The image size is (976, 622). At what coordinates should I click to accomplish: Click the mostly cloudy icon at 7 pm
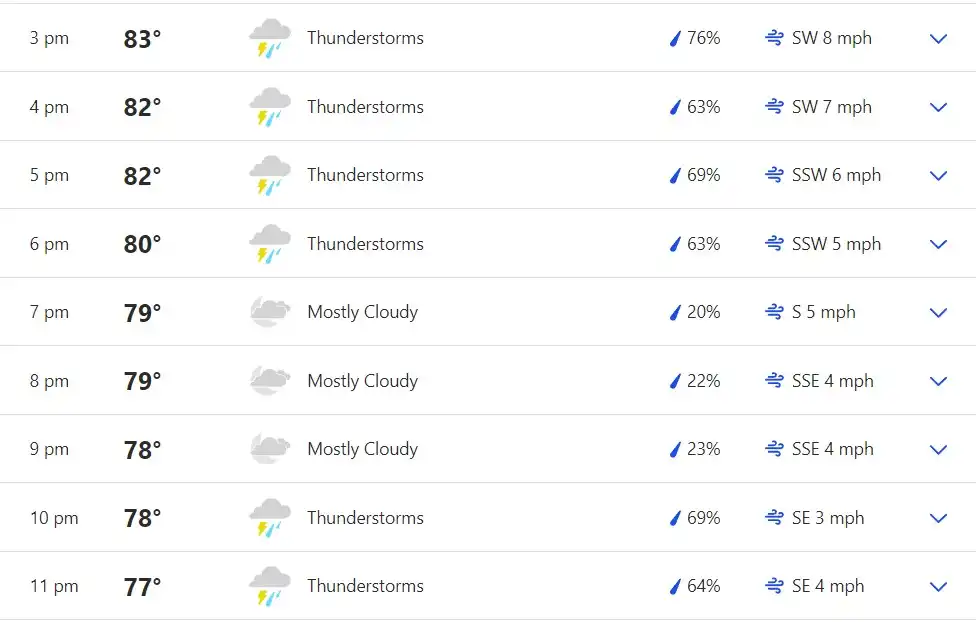coord(270,312)
